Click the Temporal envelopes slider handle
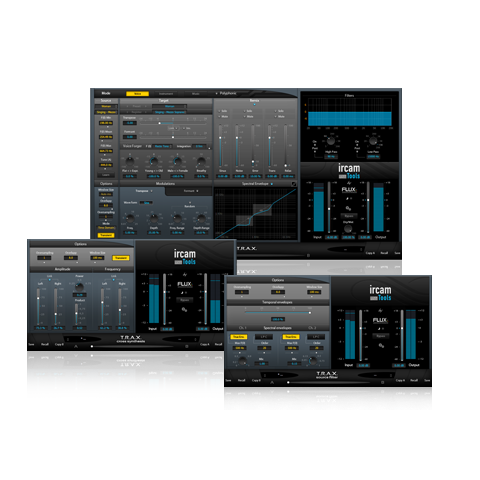The height and width of the screenshot is (480, 480). pyautogui.click(x=310, y=313)
